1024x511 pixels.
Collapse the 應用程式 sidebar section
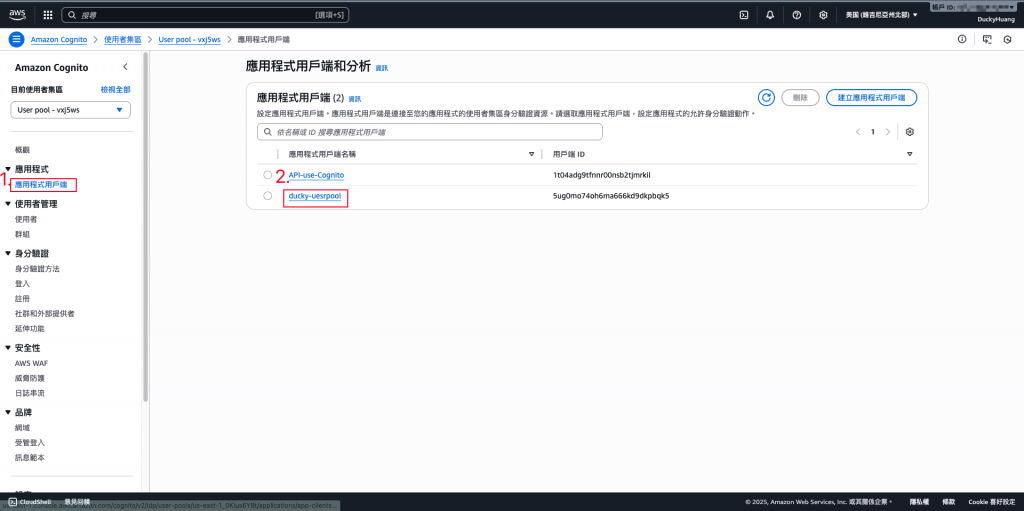(8, 169)
